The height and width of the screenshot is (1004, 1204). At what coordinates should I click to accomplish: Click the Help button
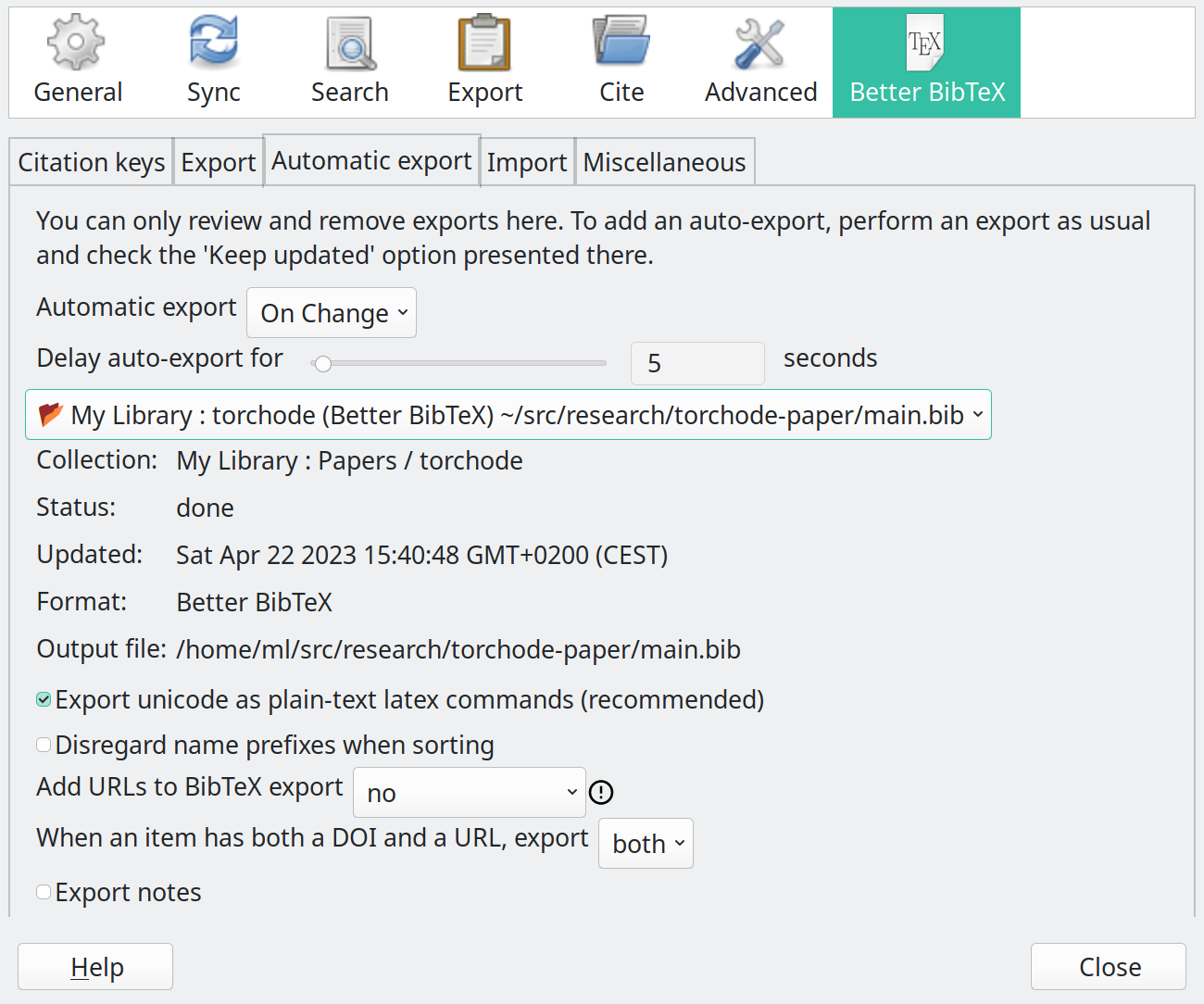[x=95, y=967]
